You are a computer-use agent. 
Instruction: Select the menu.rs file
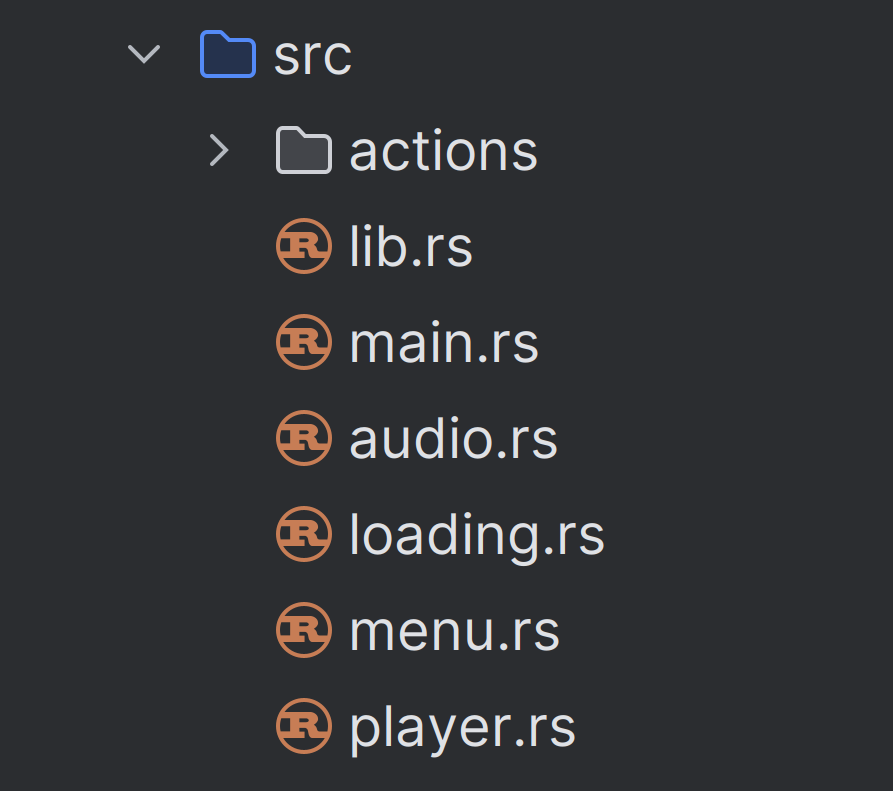[x=453, y=630]
